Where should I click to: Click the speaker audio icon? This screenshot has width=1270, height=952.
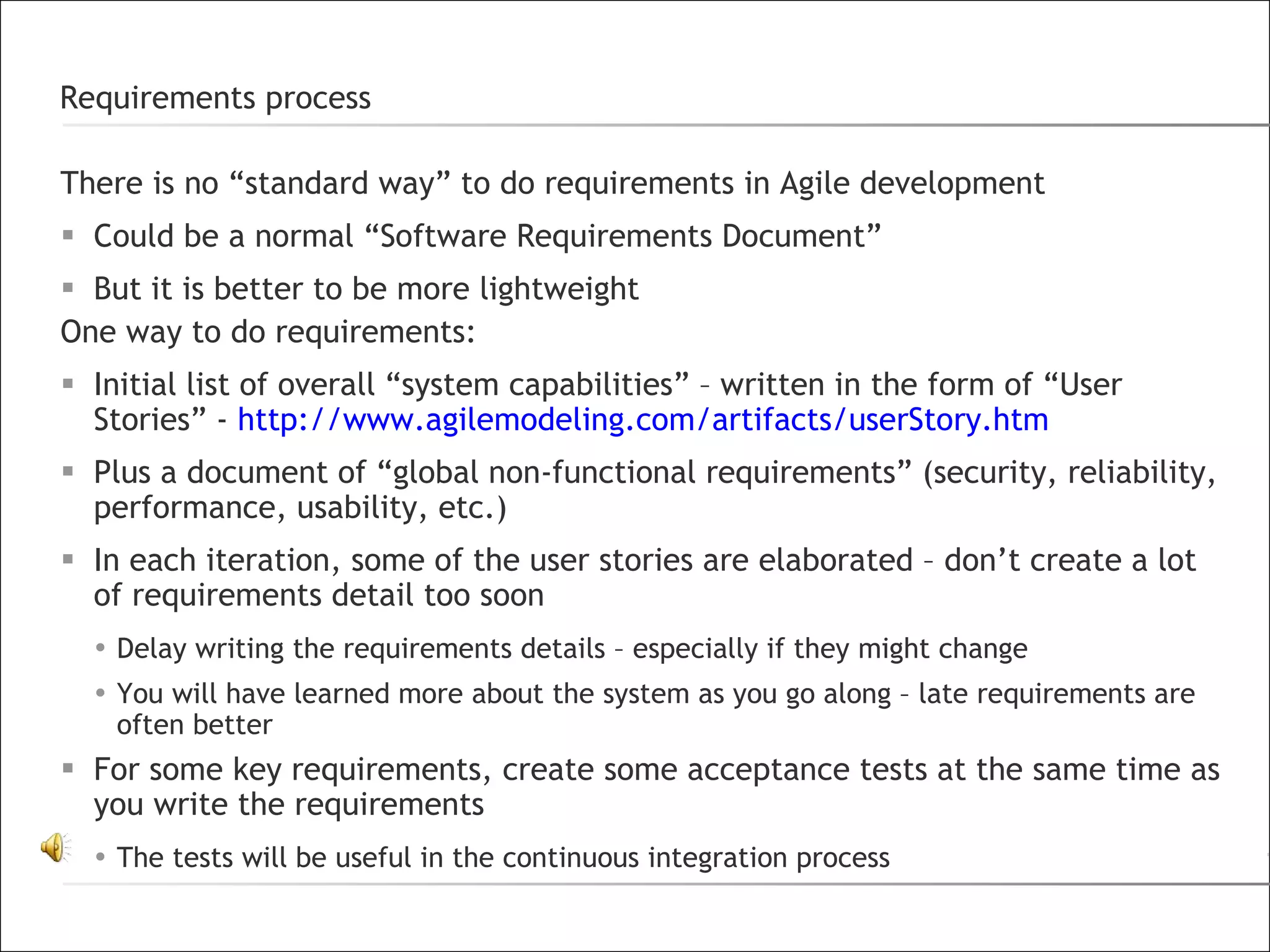[56, 847]
